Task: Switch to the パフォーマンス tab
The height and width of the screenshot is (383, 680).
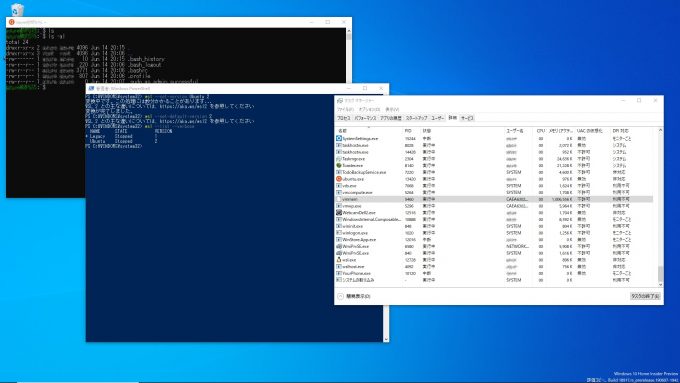Action: 365,118
